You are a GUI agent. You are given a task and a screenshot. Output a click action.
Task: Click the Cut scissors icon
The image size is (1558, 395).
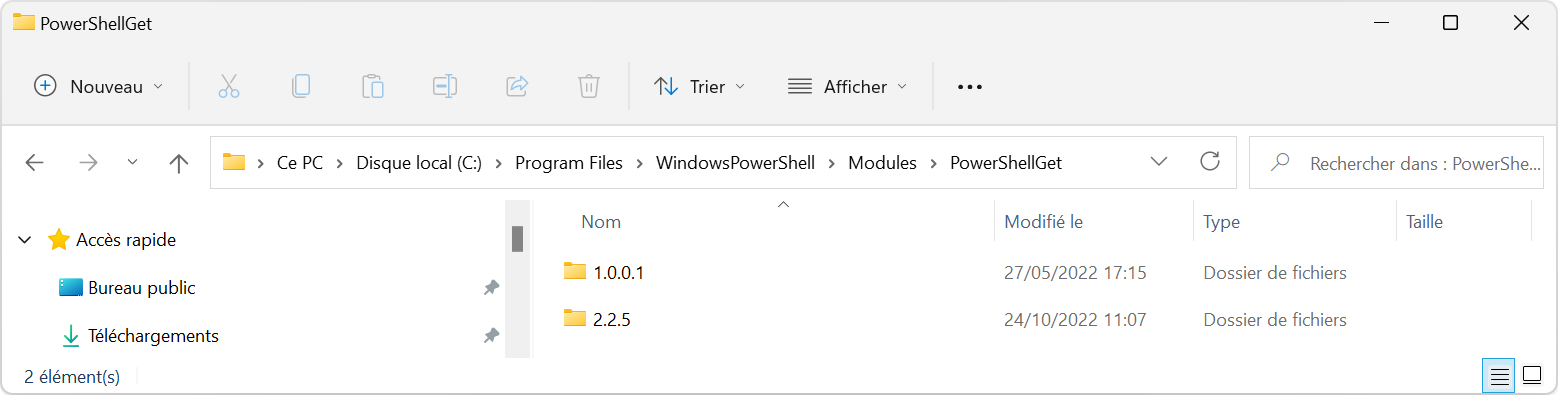tap(229, 87)
